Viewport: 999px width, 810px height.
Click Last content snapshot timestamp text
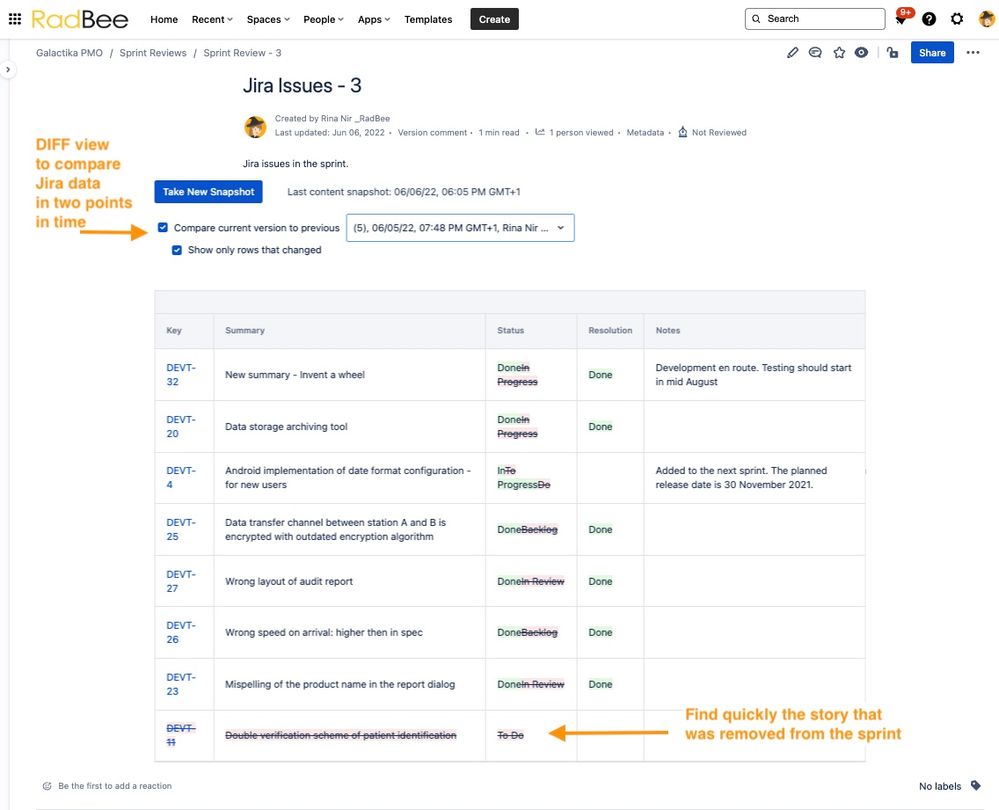pyautogui.click(x=404, y=192)
